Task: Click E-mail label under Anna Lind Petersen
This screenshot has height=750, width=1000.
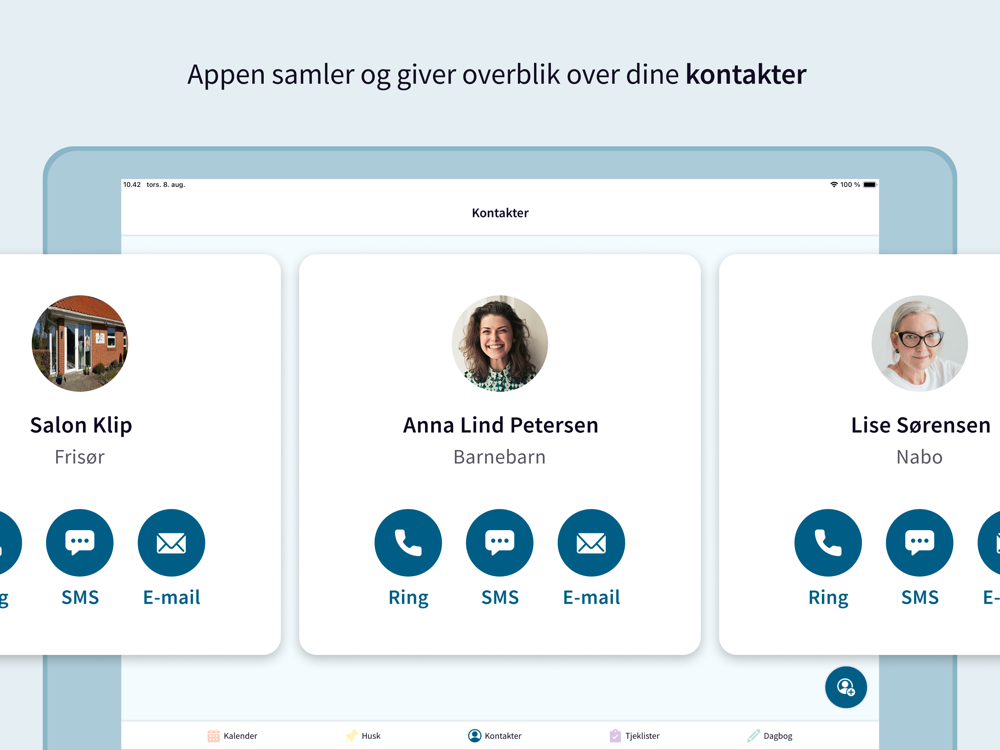Action: point(591,598)
